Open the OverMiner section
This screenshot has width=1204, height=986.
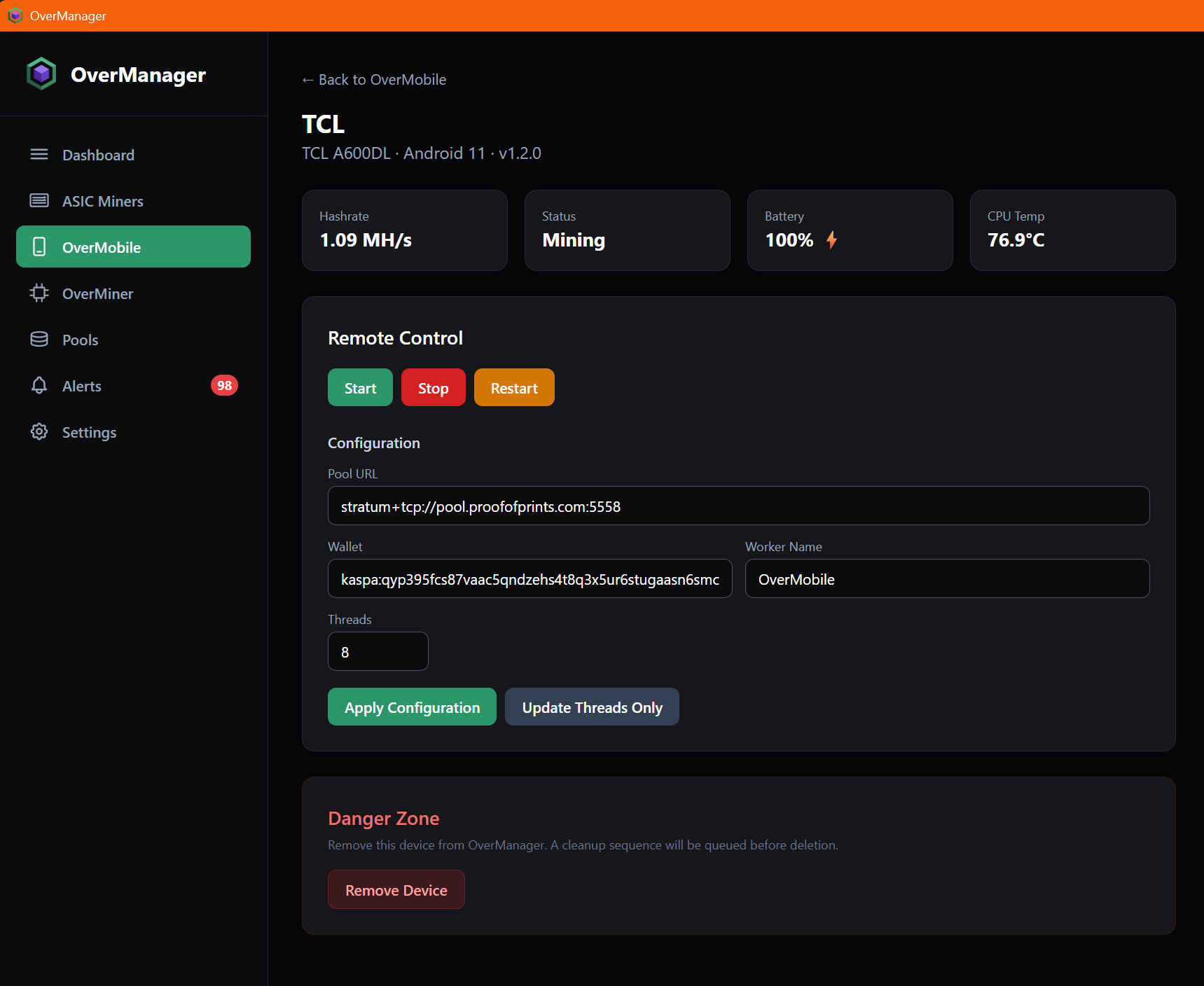pos(133,293)
